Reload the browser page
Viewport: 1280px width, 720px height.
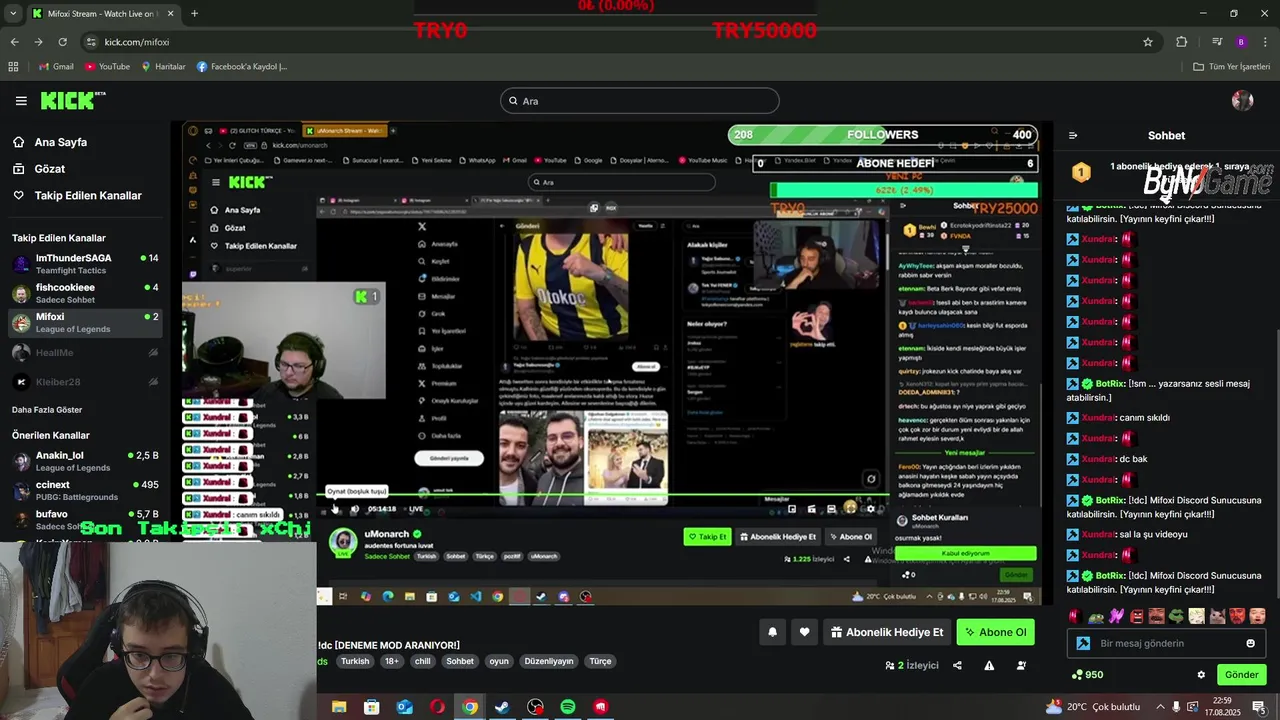(62, 42)
